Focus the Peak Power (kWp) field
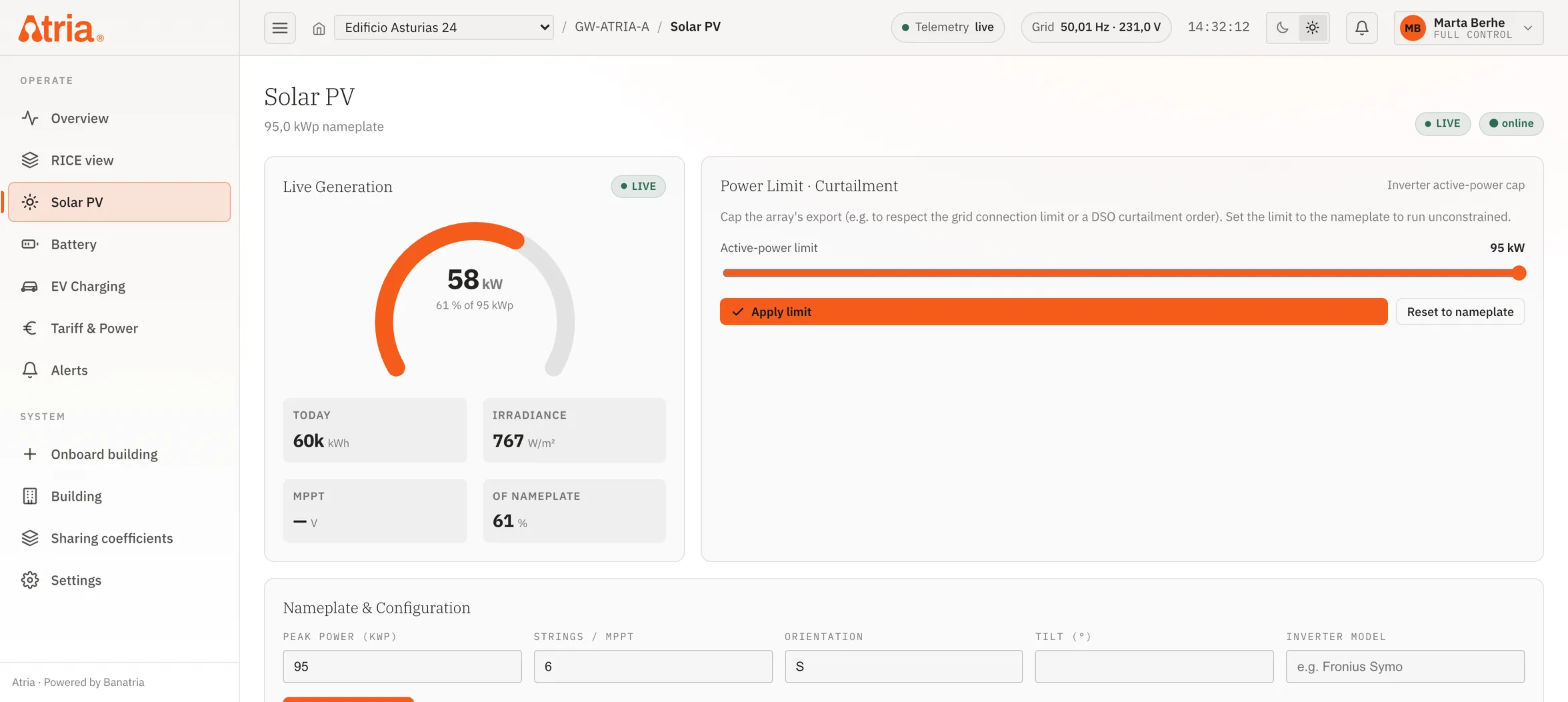The height and width of the screenshot is (702, 1568). click(x=402, y=666)
